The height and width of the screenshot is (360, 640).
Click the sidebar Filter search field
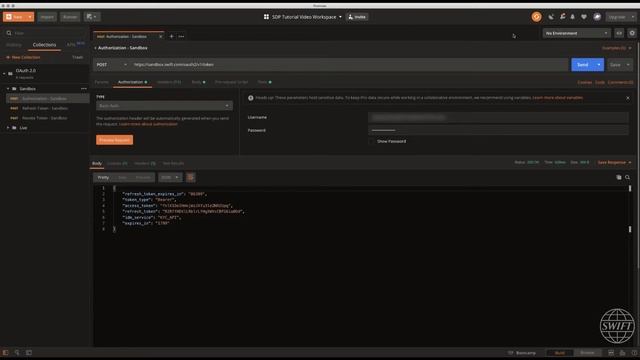[x=45, y=33]
